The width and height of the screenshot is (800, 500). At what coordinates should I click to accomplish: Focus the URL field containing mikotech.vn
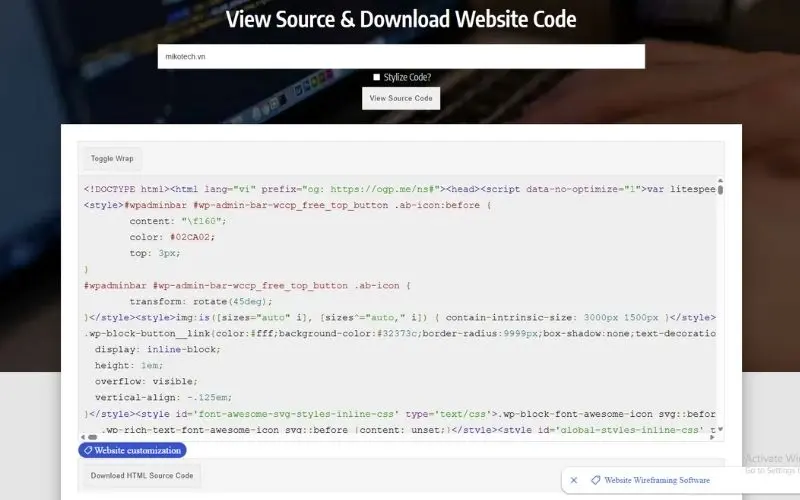[400, 57]
